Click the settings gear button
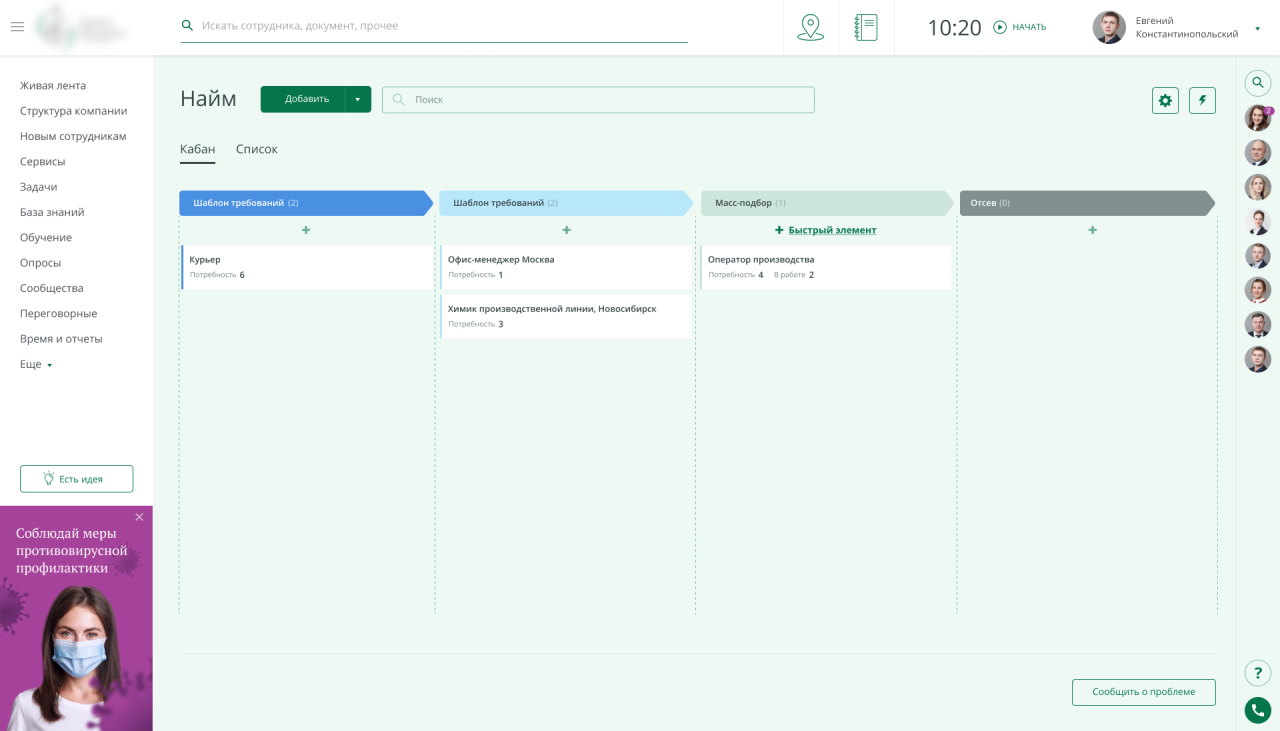 (x=1165, y=100)
